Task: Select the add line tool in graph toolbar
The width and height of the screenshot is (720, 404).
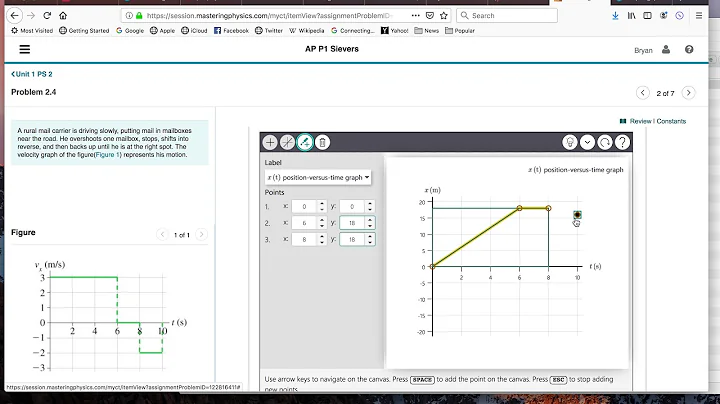Action: 287,142
